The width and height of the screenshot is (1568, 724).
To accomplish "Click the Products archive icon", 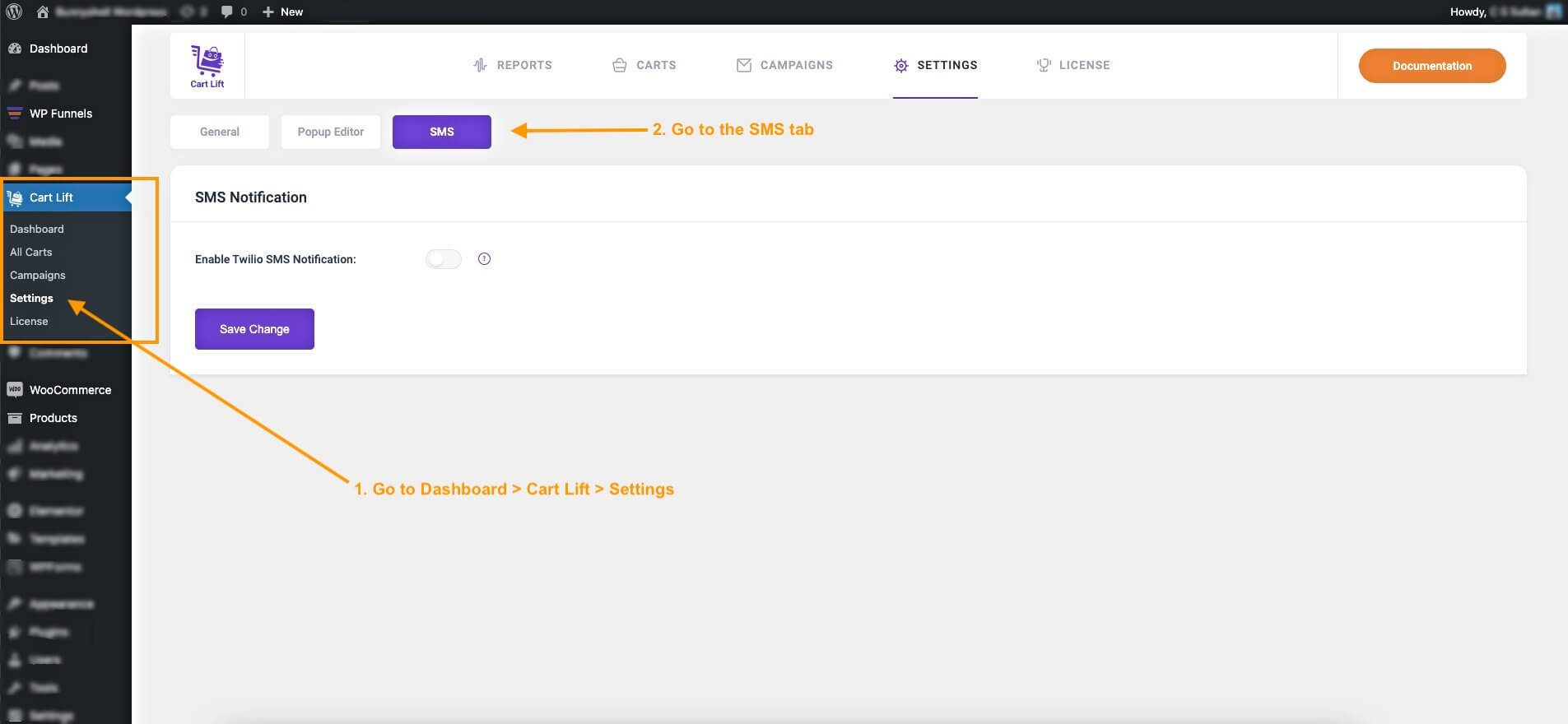I will 15,418.
